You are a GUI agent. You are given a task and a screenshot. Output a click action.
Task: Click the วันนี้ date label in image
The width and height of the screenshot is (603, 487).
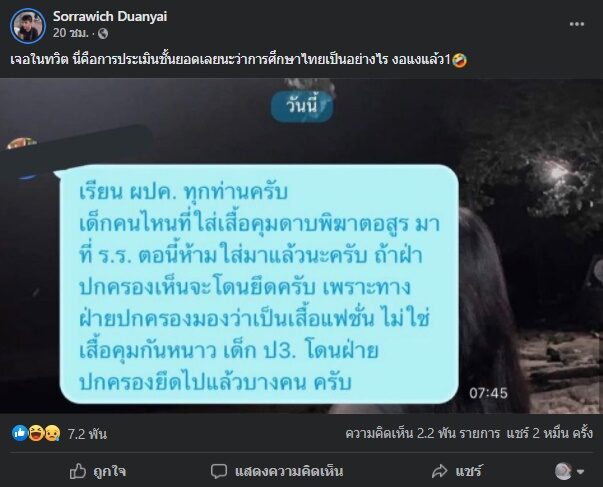[302, 106]
